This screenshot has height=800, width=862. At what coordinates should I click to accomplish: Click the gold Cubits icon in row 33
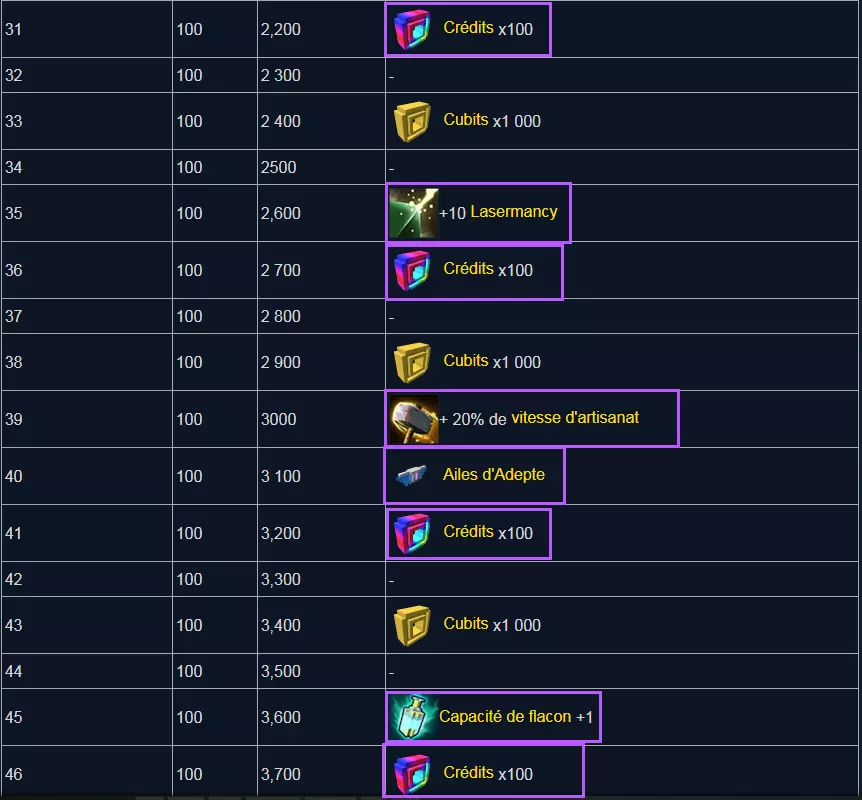(412, 121)
